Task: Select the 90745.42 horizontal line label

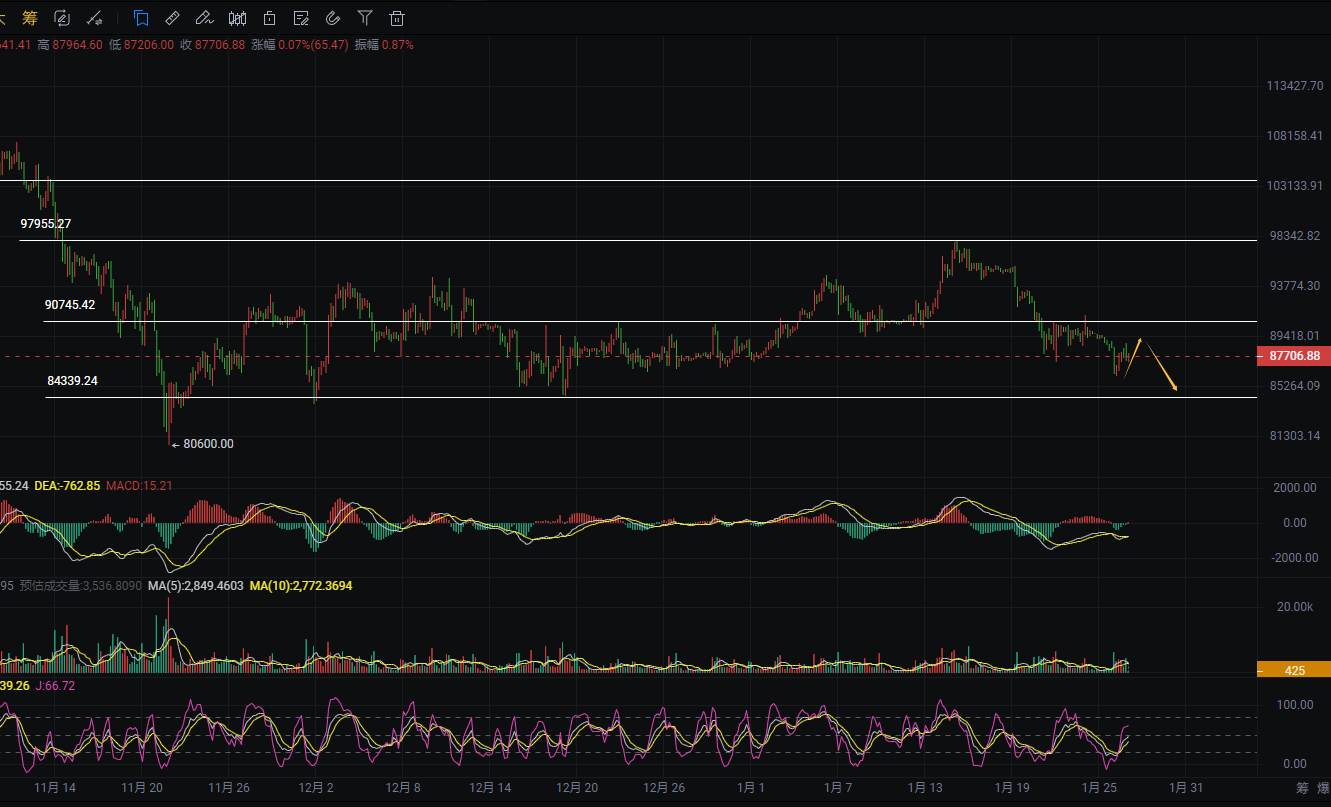Action: click(x=70, y=305)
